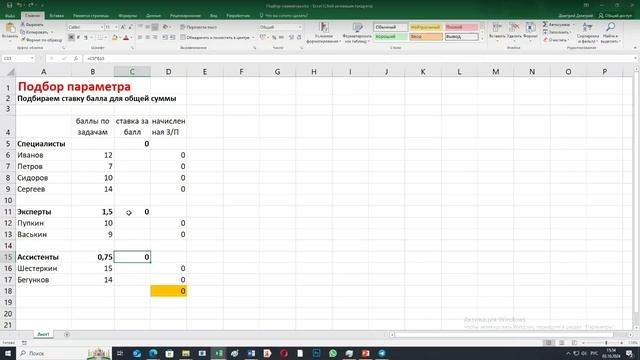Click the percent style icon
The width and height of the screenshot is (640, 360).
pyautogui.click(x=274, y=38)
